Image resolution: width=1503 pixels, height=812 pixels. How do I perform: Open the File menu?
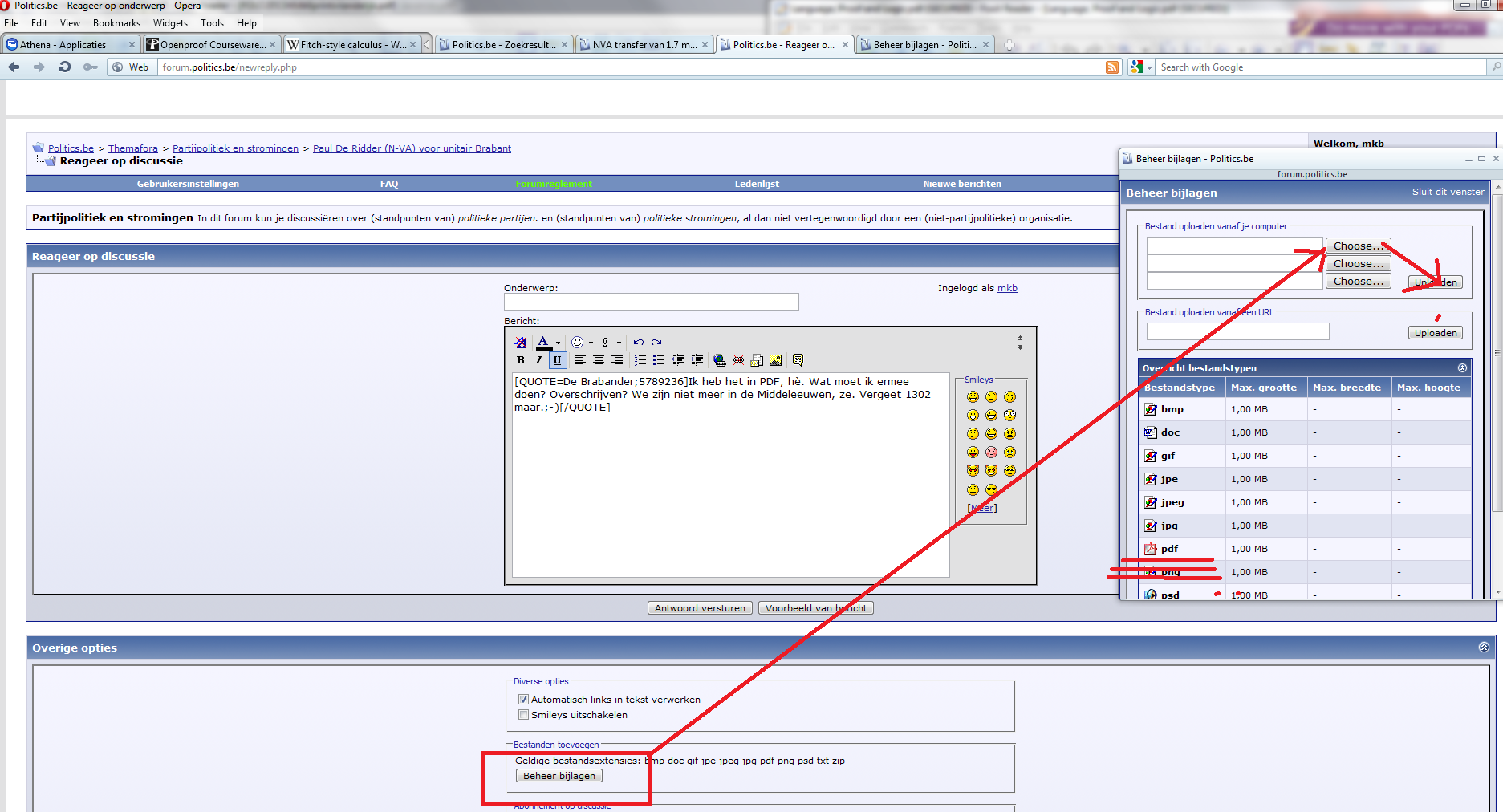(11, 23)
